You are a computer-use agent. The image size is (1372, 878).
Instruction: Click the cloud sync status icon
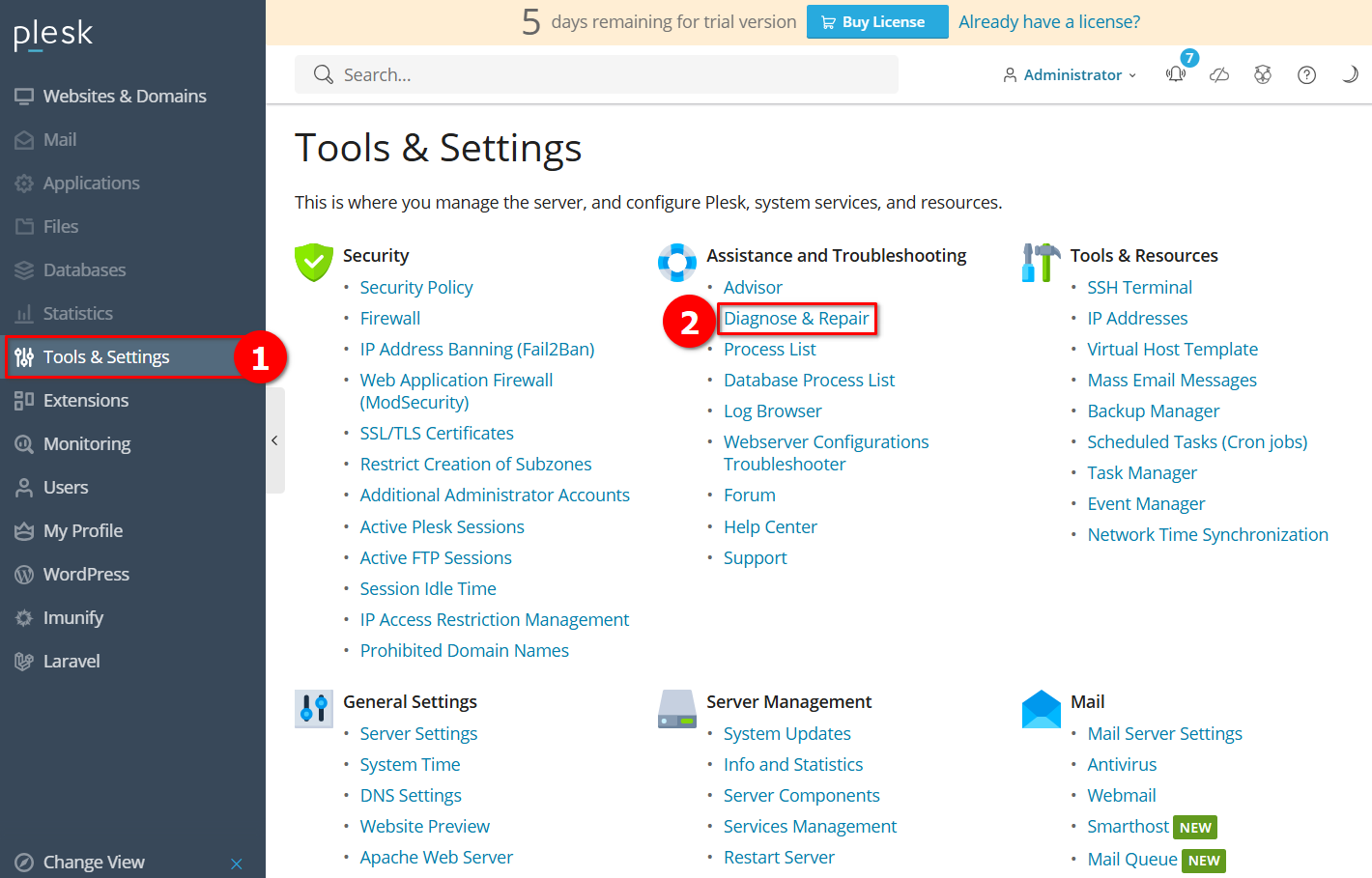1219,74
